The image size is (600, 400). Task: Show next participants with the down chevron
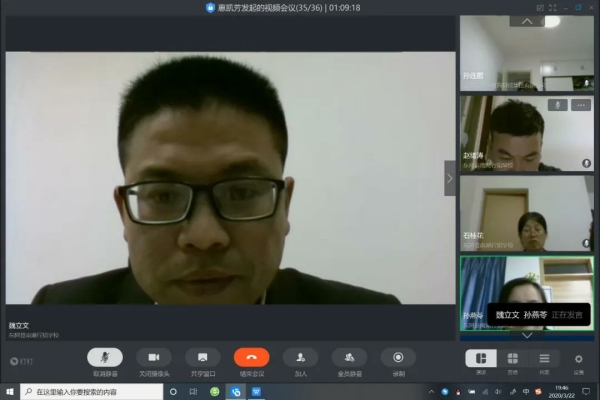(x=527, y=336)
